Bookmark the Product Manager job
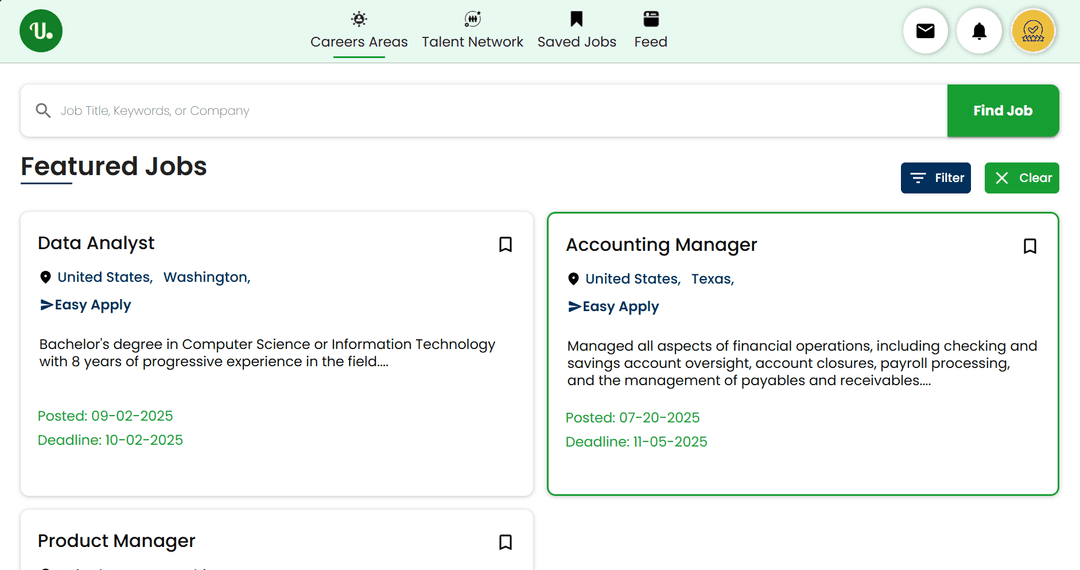Image resolution: width=1080 pixels, height=570 pixels. (505, 542)
